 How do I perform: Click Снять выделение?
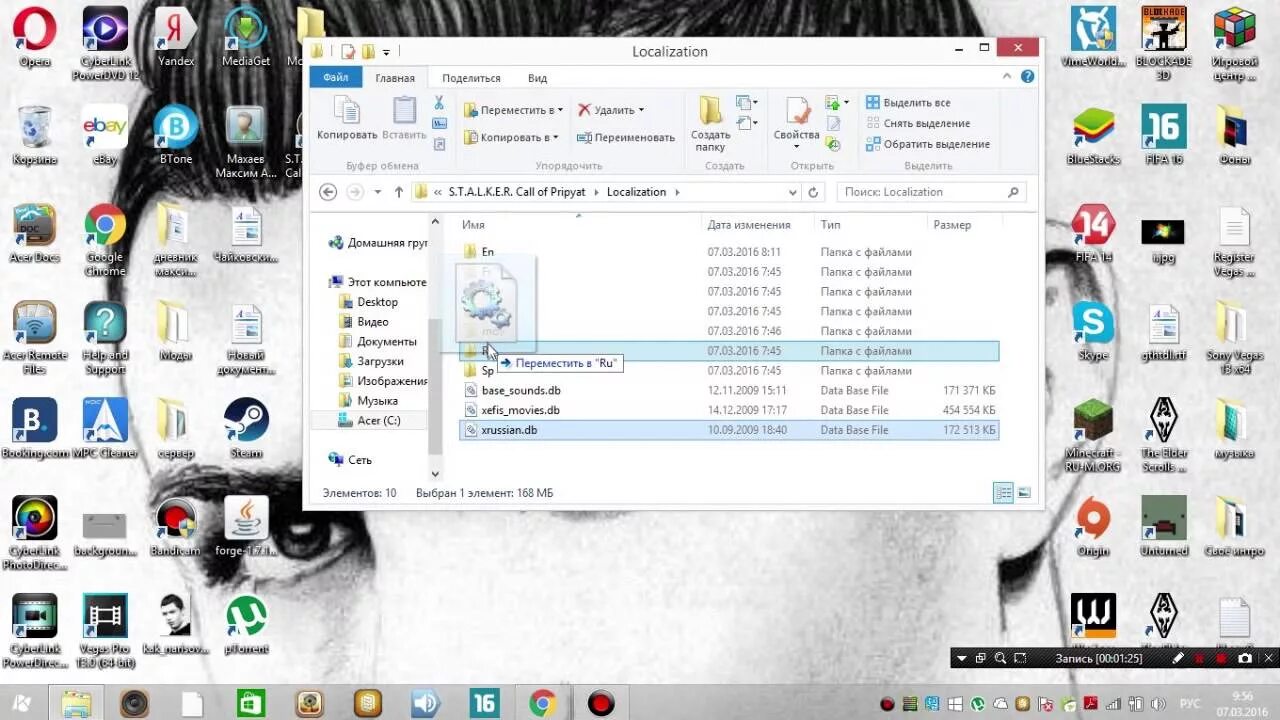(917, 123)
